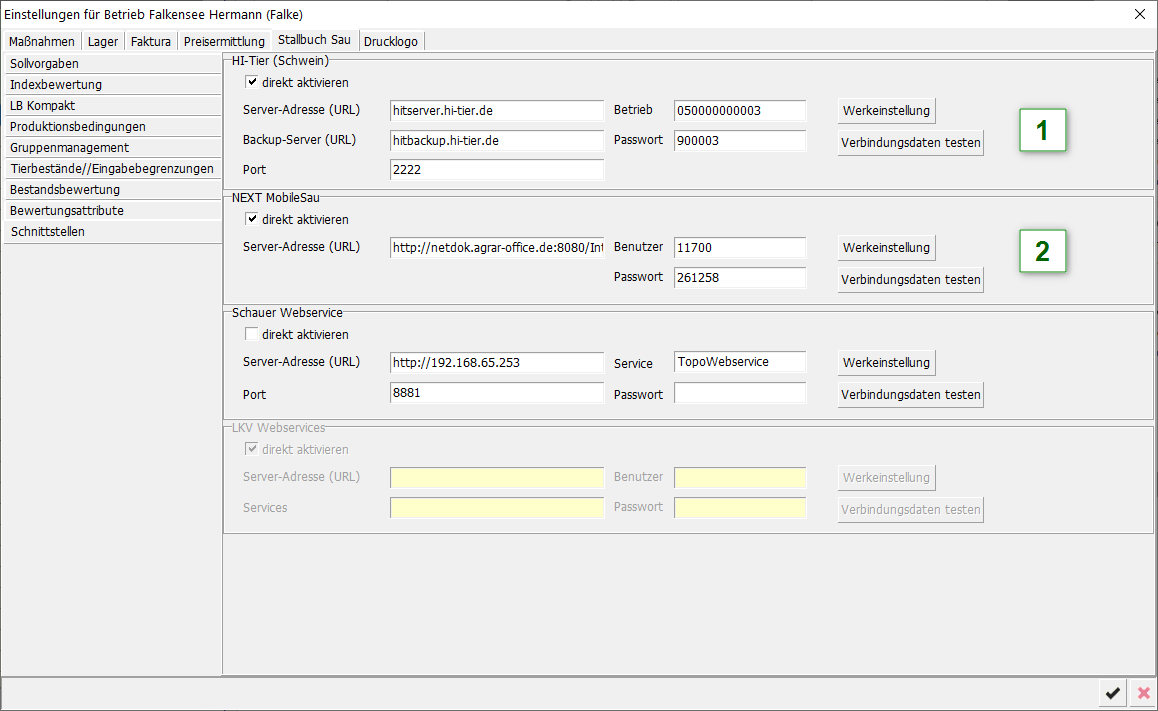Image resolution: width=1158 pixels, height=711 pixels.
Task: Select Schnittstellen in the sidebar
Action: coord(112,232)
